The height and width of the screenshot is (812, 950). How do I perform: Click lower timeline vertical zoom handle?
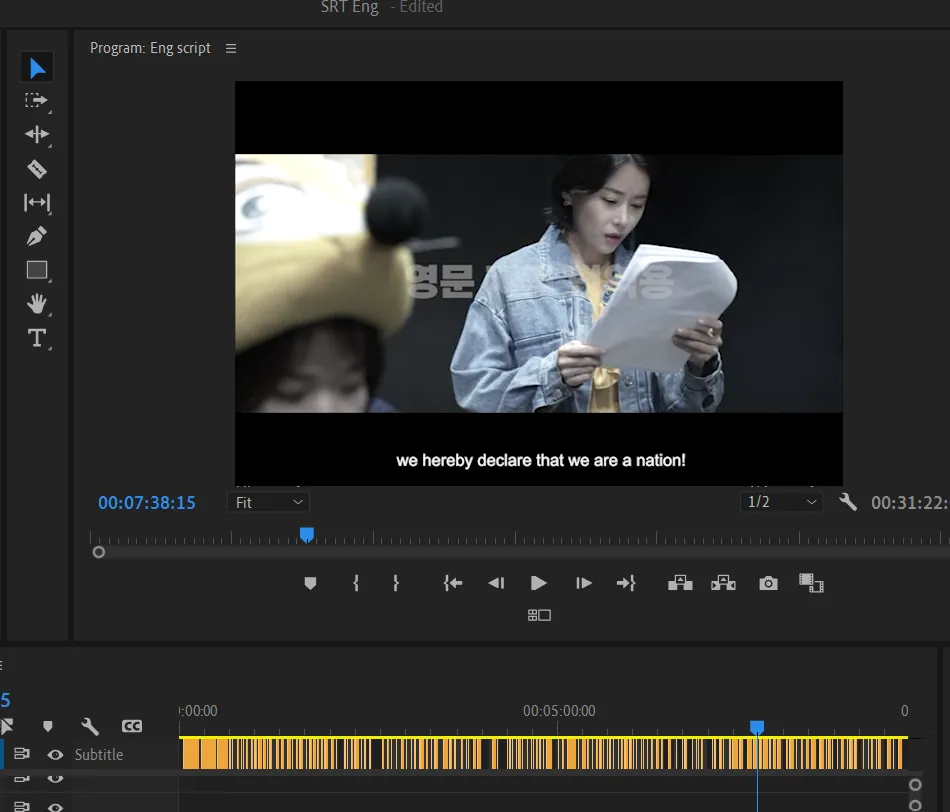click(915, 805)
